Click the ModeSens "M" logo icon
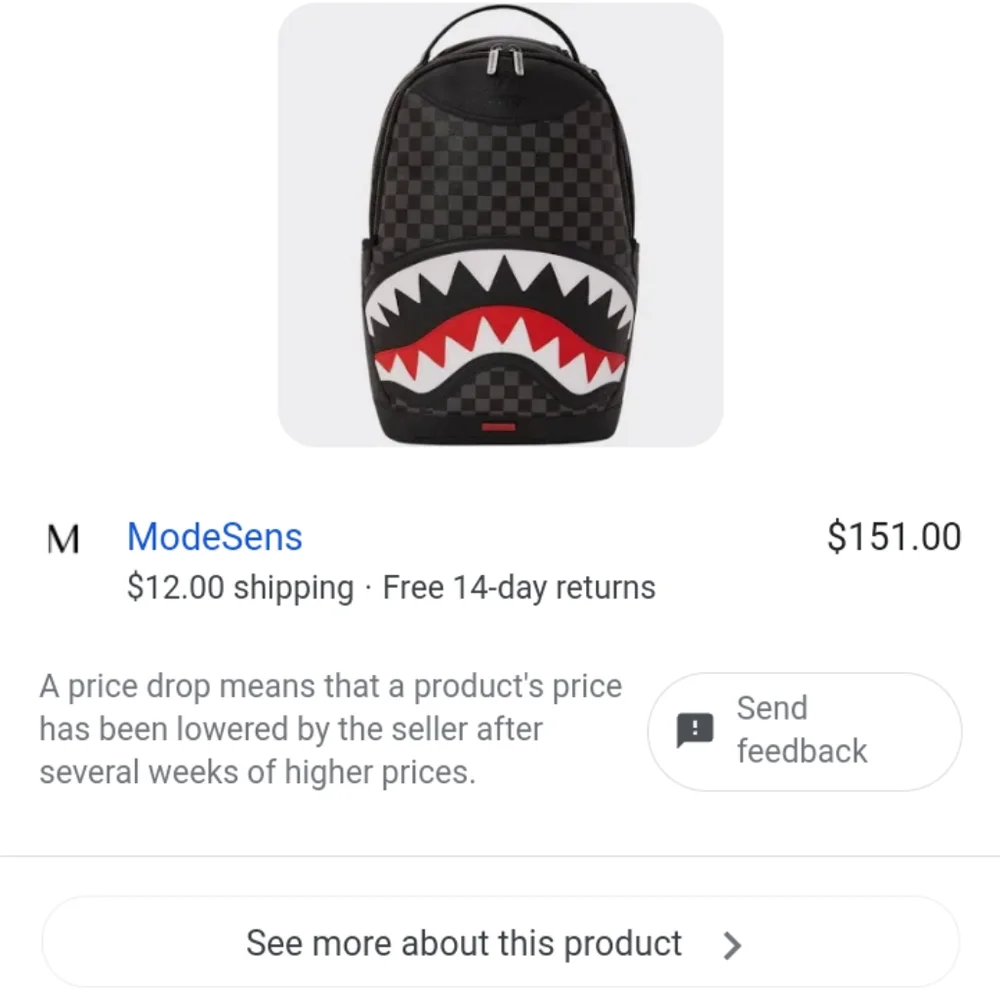The height and width of the screenshot is (997, 1000). point(63,539)
